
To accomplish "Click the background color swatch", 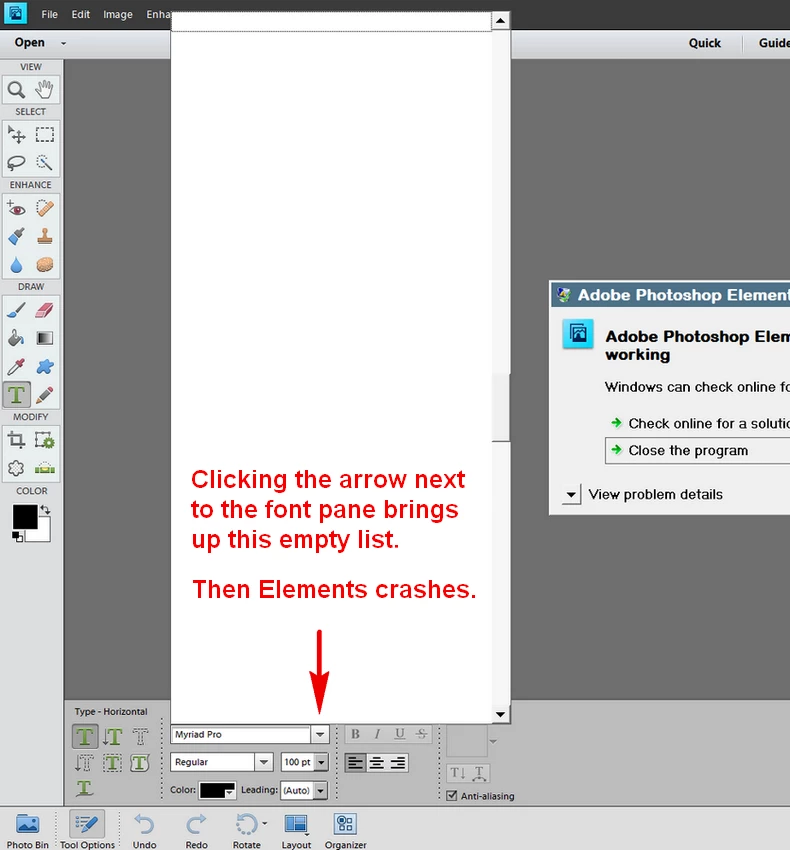I will click(x=44, y=533).
